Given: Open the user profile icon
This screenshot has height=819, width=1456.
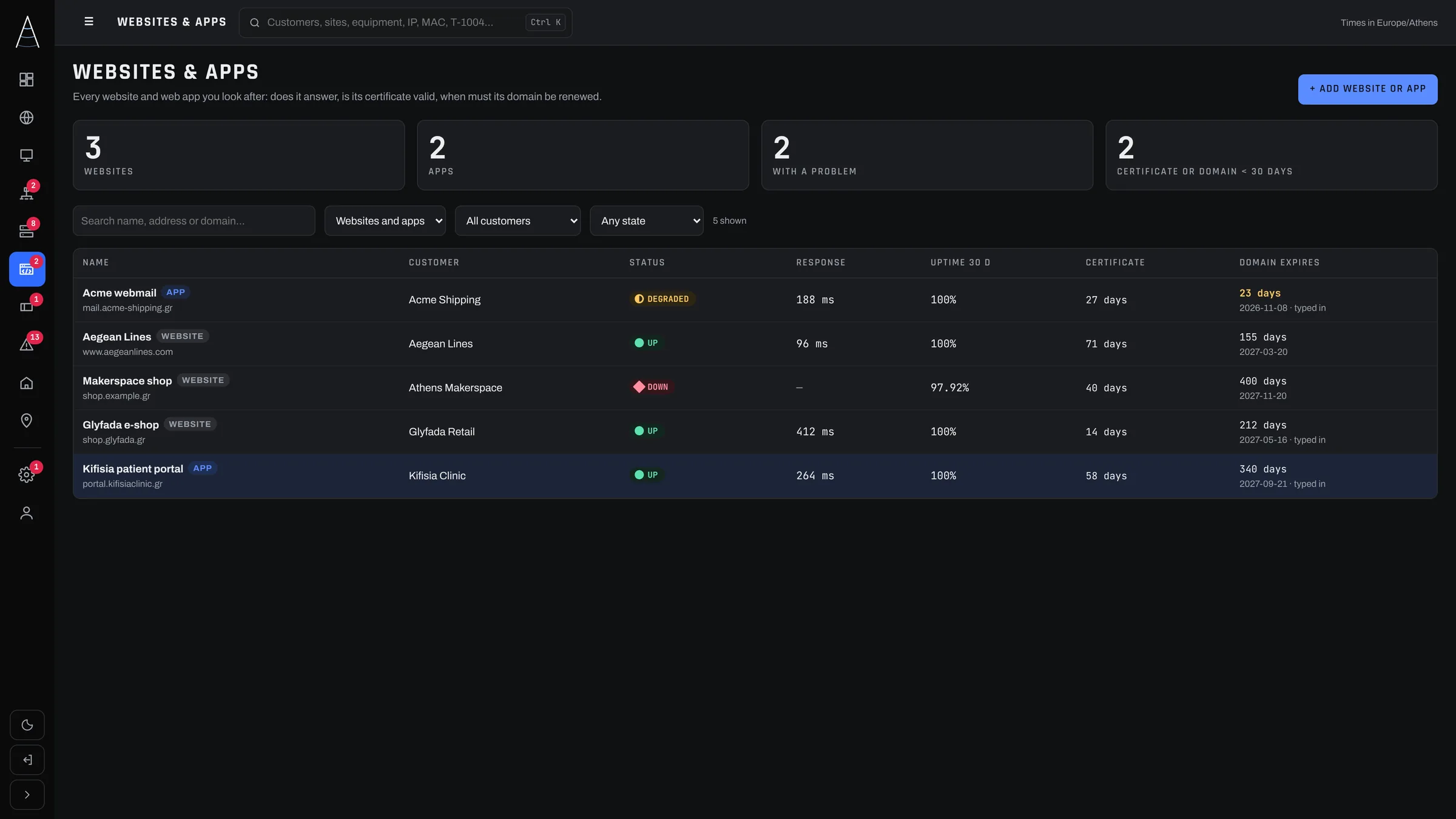Looking at the screenshot, I should tap(27, 513).
